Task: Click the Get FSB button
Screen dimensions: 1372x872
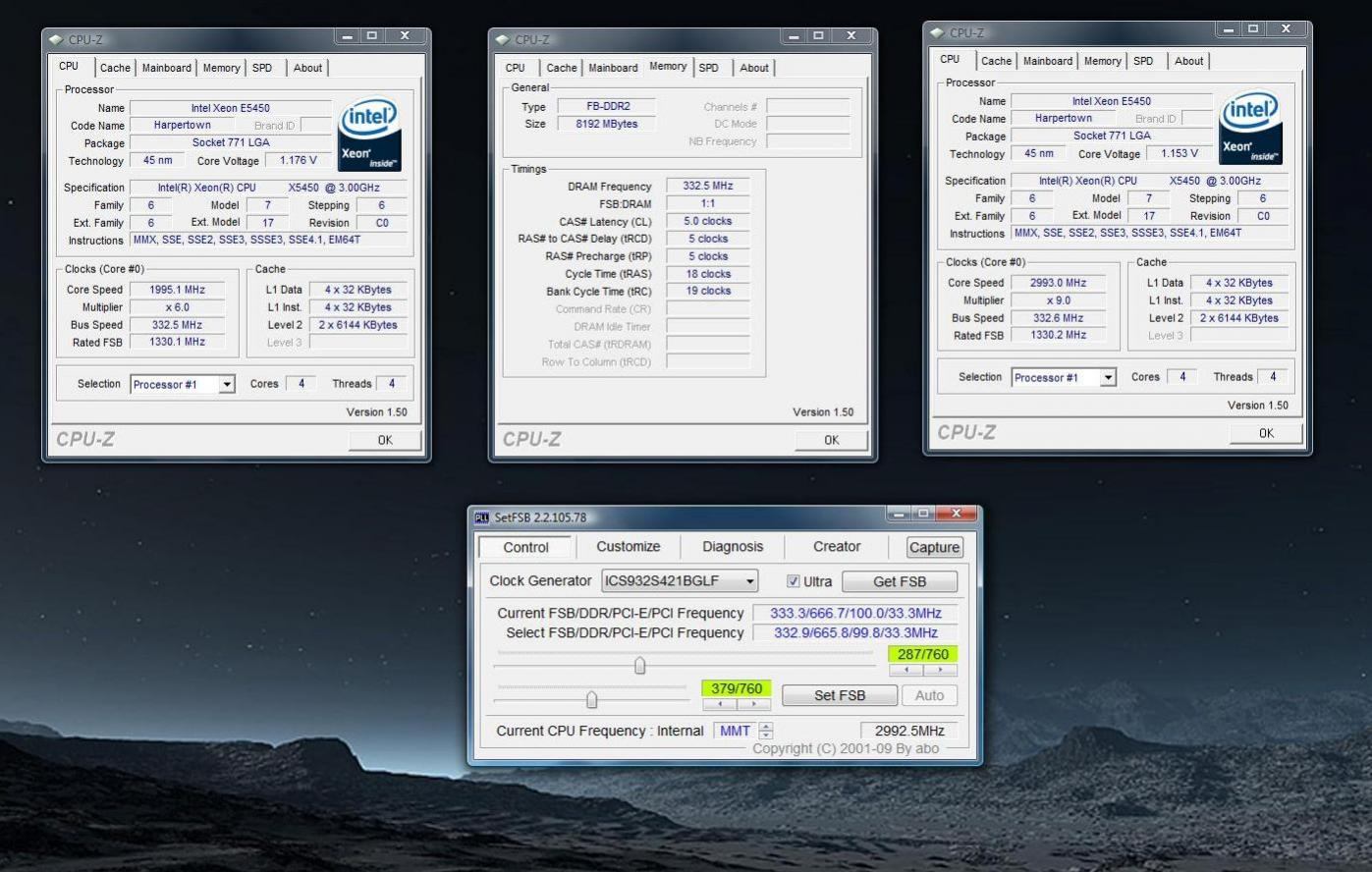Action: pos(900,581)
